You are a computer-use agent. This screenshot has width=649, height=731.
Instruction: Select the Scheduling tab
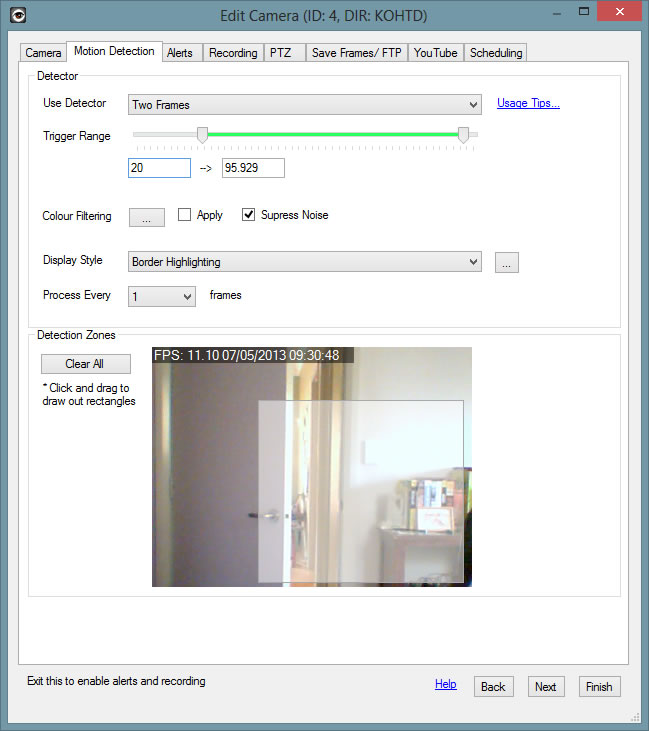click(x=496, y=53)
